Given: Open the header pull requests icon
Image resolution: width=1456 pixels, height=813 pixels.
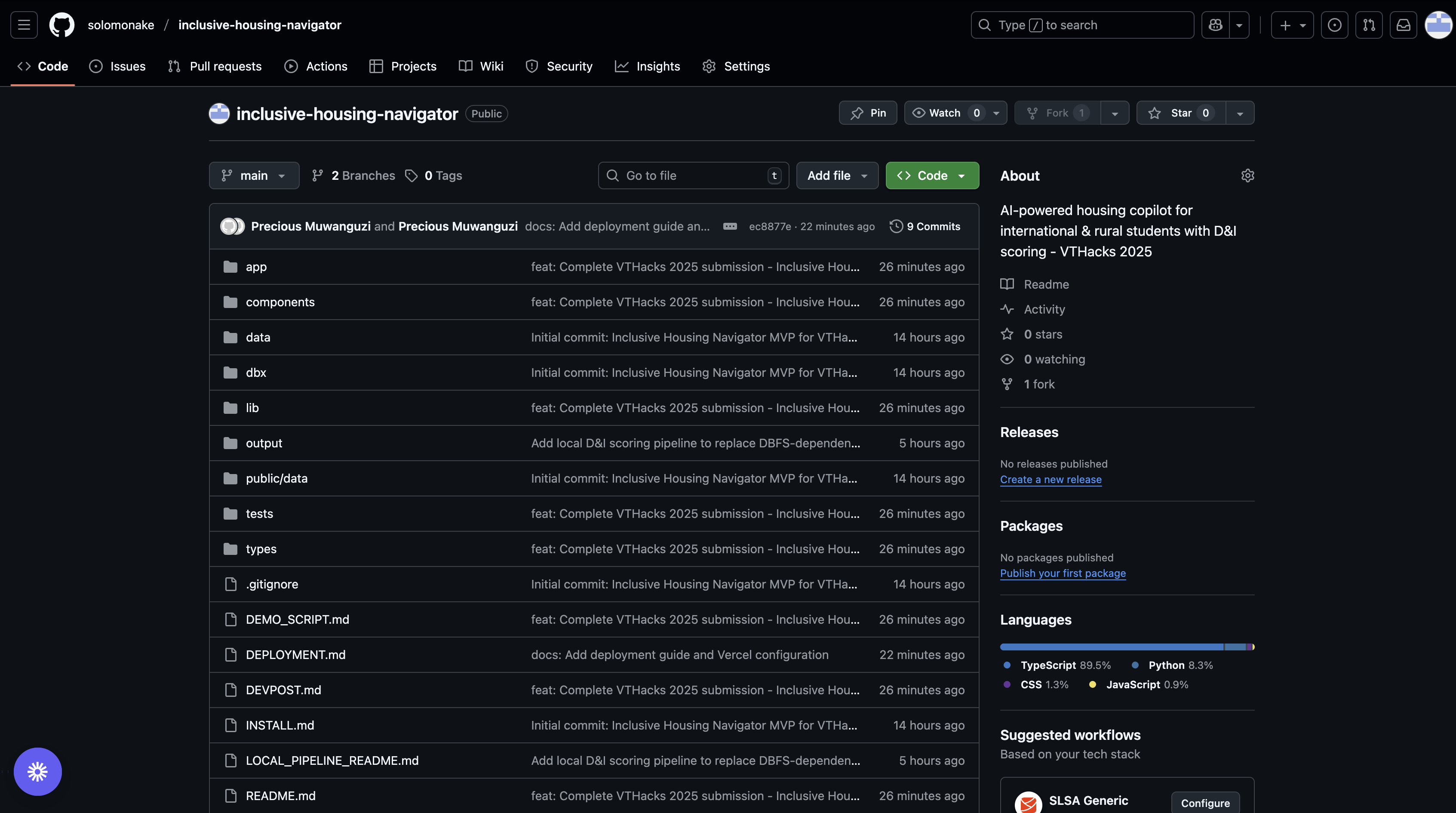Looking at the screenshot, I should click(x=1369, y=25).
